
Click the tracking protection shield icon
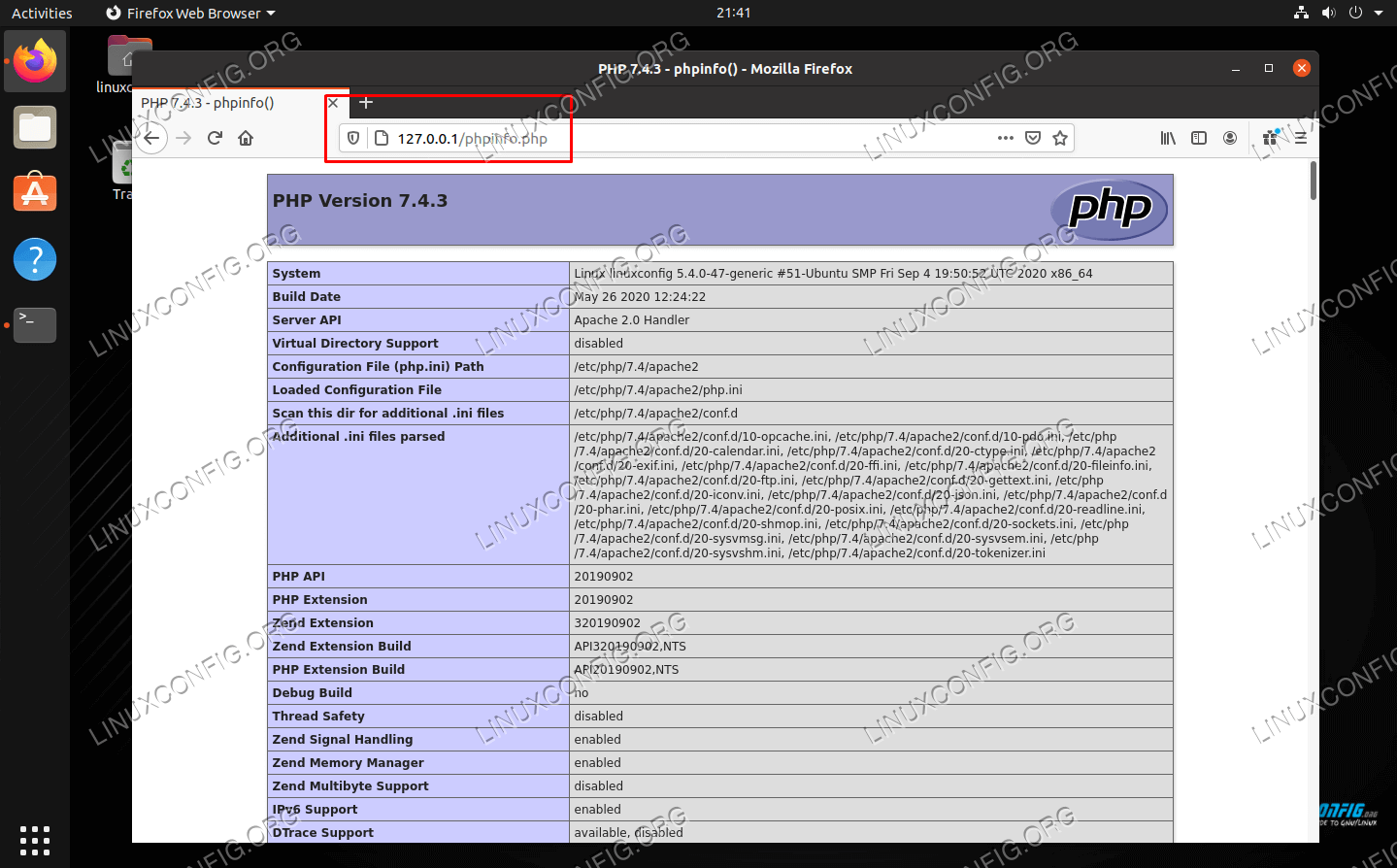click(353, 138)
